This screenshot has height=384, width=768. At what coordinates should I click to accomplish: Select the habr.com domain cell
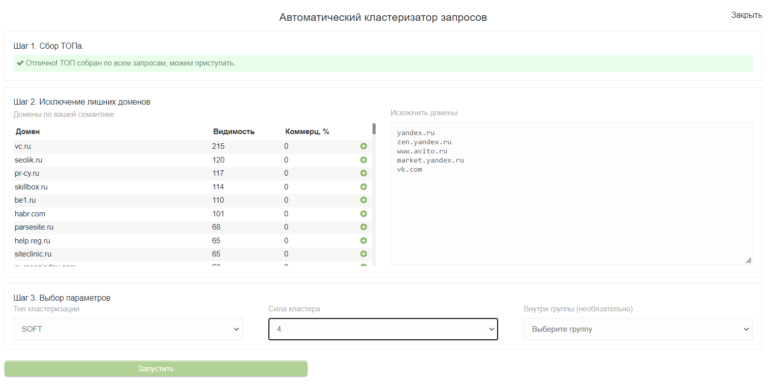point(29,214)
